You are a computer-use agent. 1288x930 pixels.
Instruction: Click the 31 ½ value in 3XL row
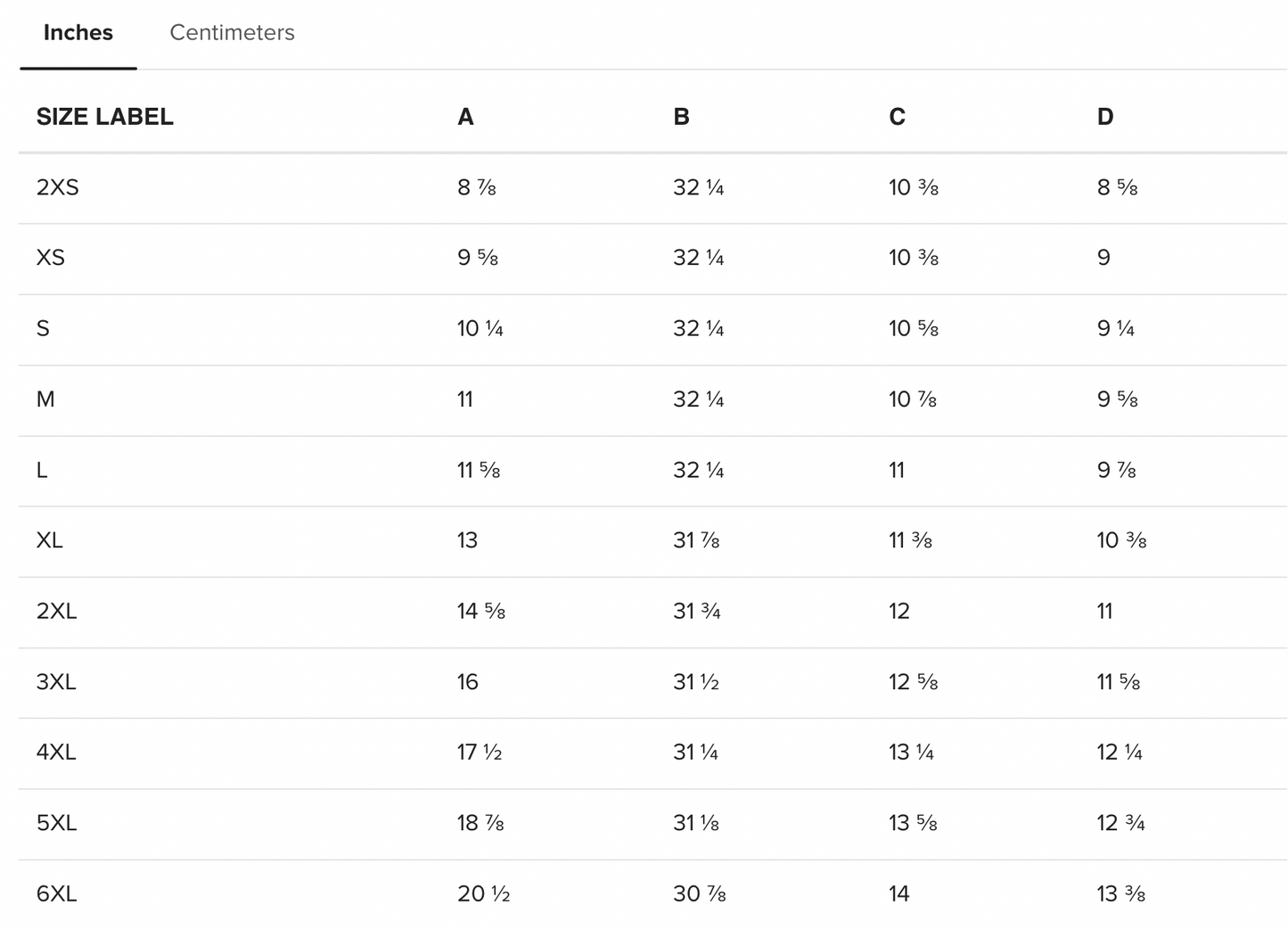(x=695, y=682)
